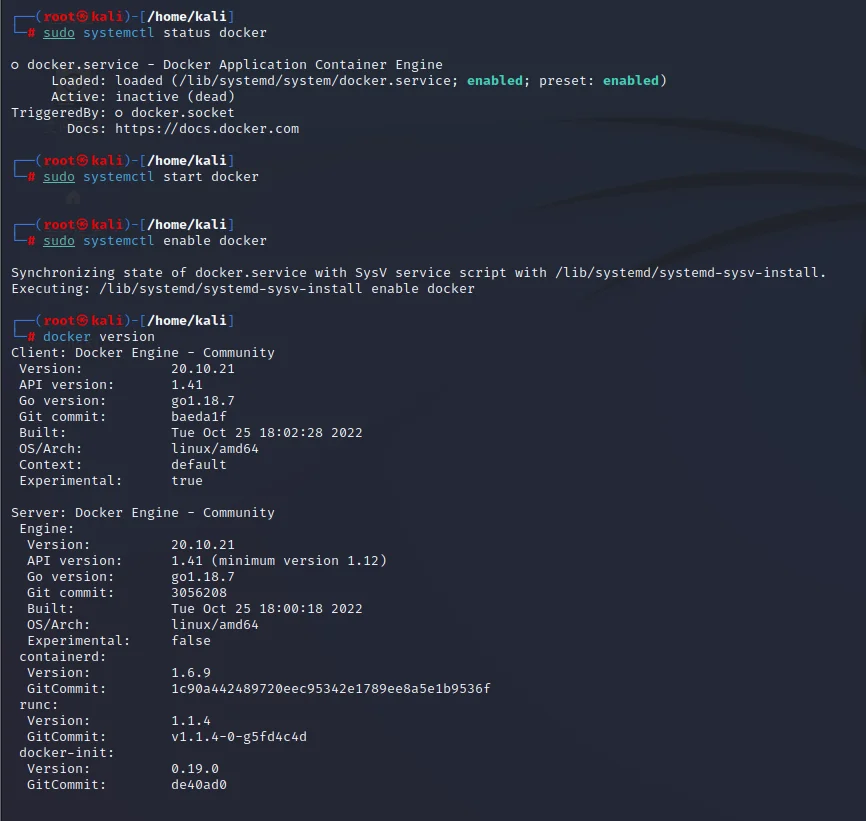Click the containerd GitCommit hash
Image resolution: width=866 pixels, height=821 pixels.
tap(331, 688)
